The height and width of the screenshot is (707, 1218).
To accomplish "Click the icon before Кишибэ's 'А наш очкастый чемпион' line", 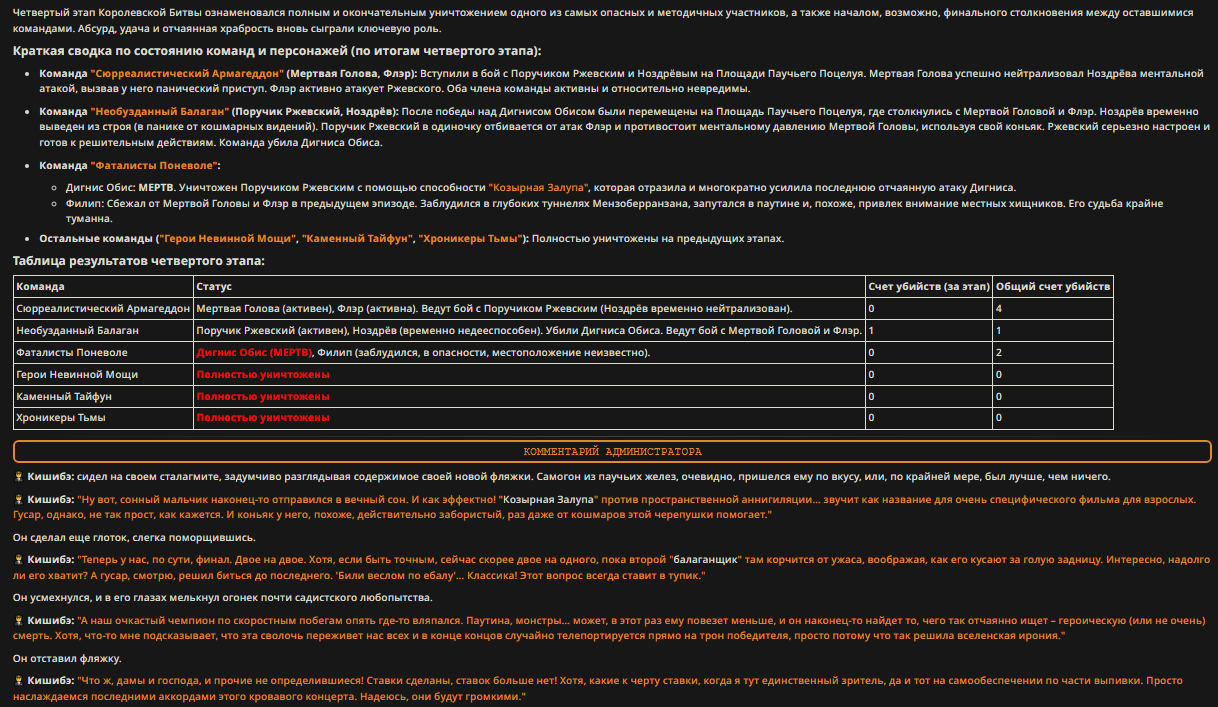I will [x=19, y=620].
